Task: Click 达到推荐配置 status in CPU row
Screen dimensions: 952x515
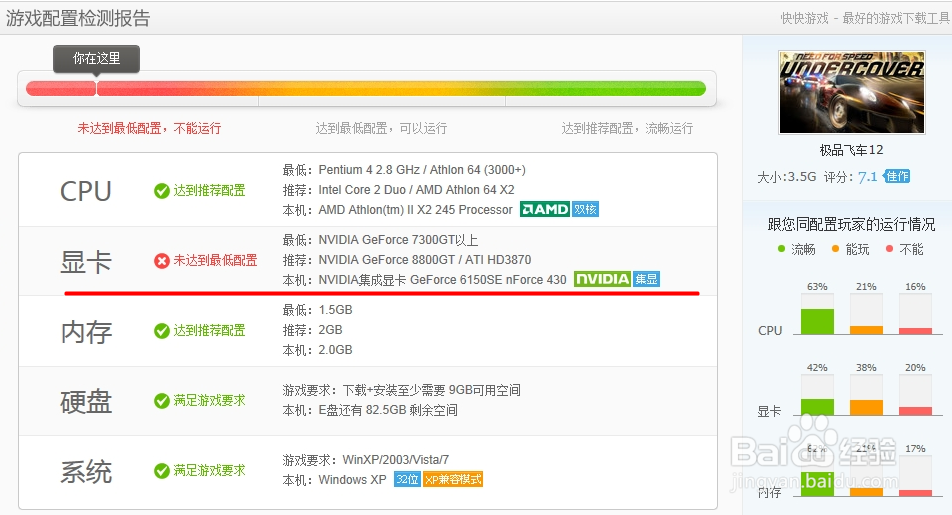Action: (209, 191)
